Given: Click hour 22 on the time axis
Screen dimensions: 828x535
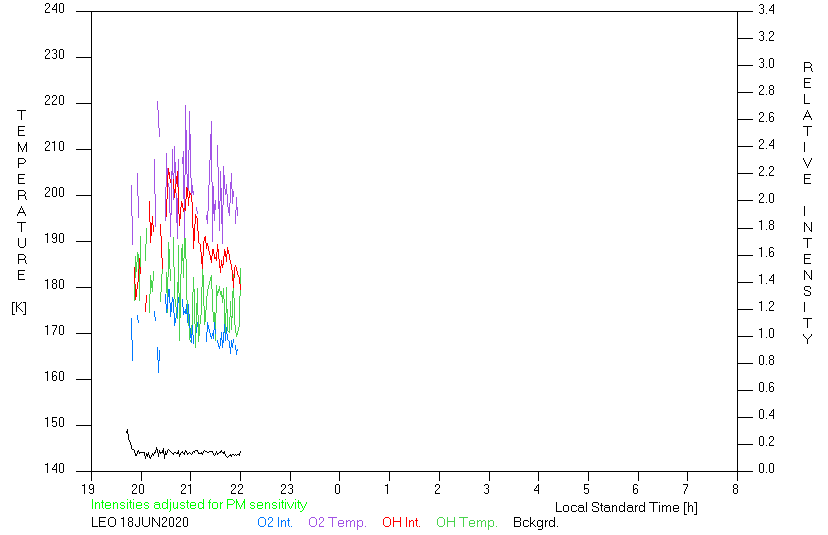Looking at the screenshot, I should 237,489.
